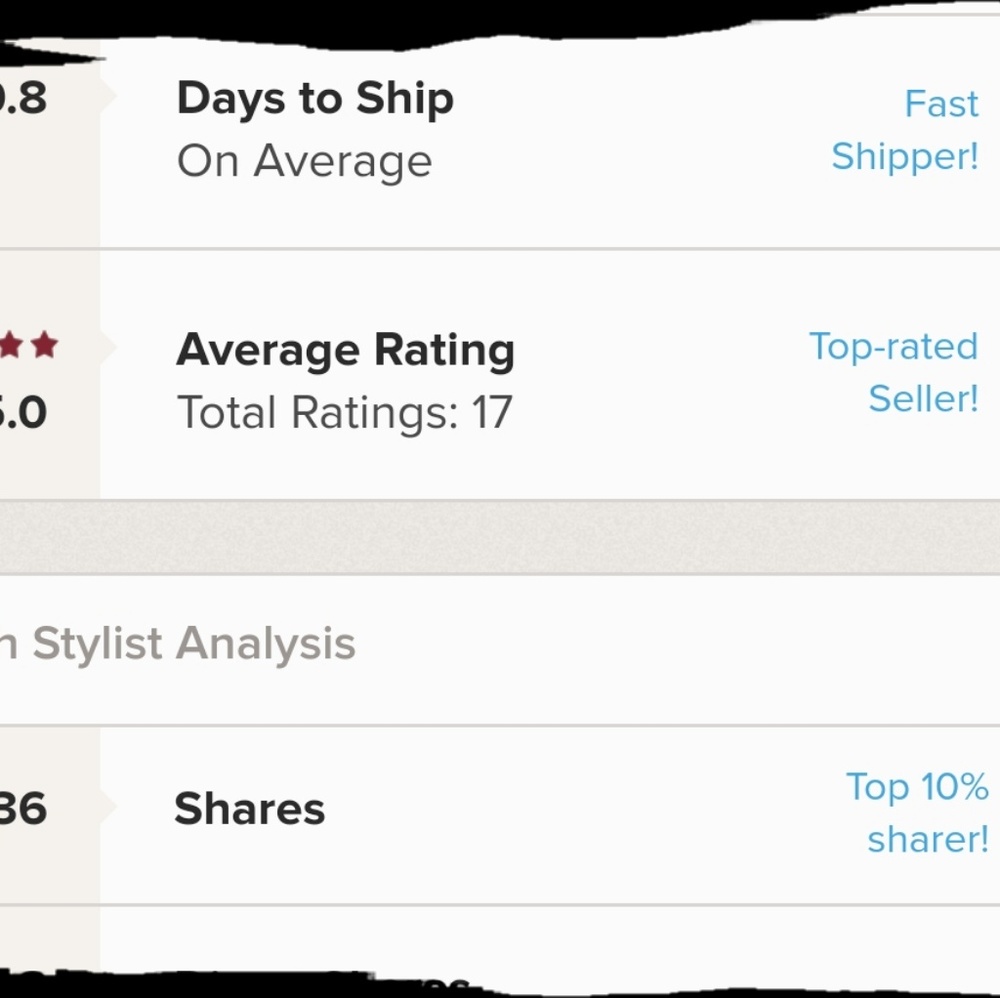This screenshot has width=1000, height=998.
Task: Open the Top-rated Seller! link
Action: pyautogui.click(x=893, y=372)
